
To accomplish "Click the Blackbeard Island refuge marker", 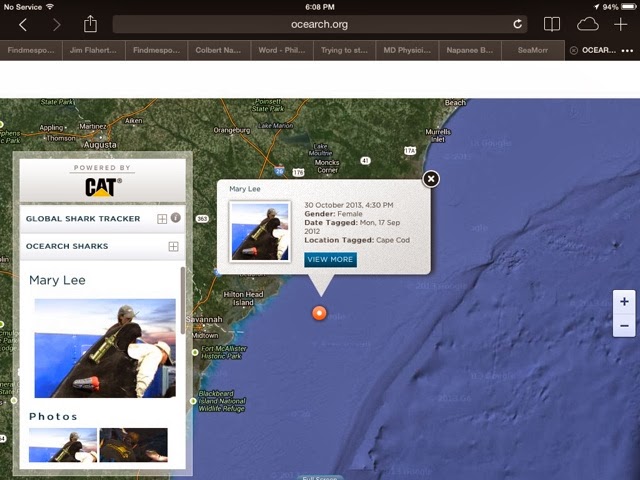I will tap(193, 401).
